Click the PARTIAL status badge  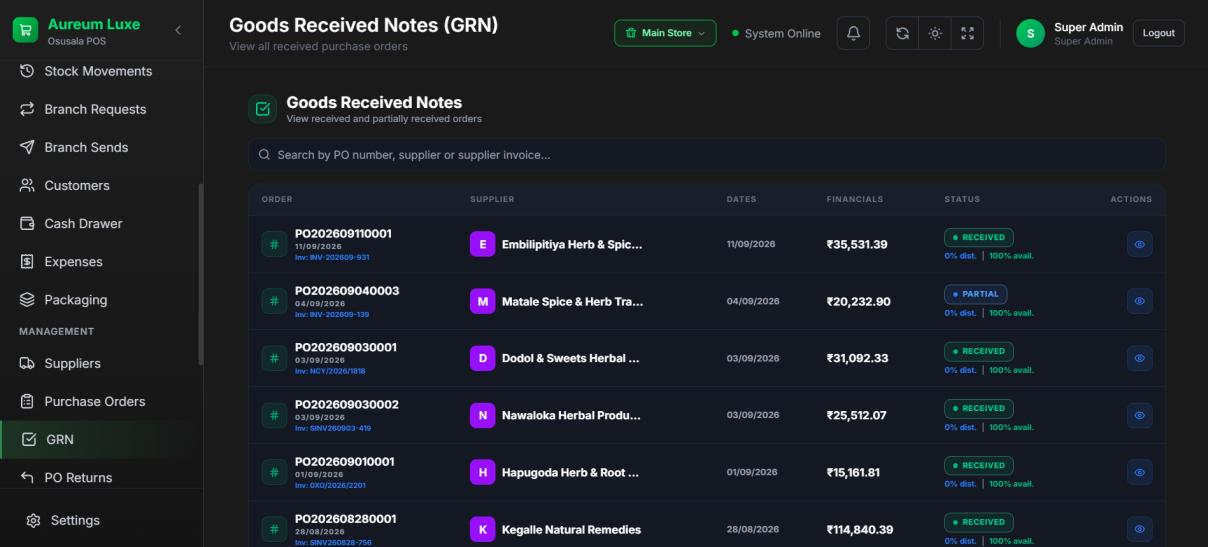(975, 294)
